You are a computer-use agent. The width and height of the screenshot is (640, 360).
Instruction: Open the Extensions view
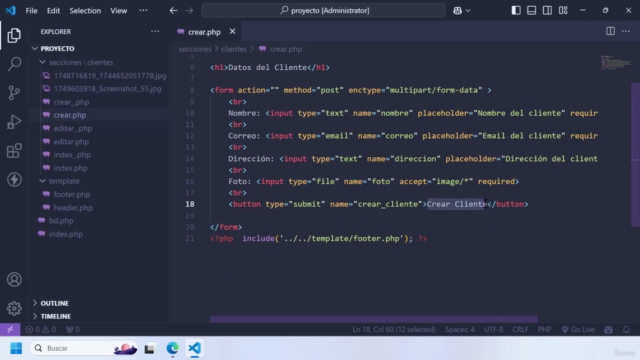[14, 151]
